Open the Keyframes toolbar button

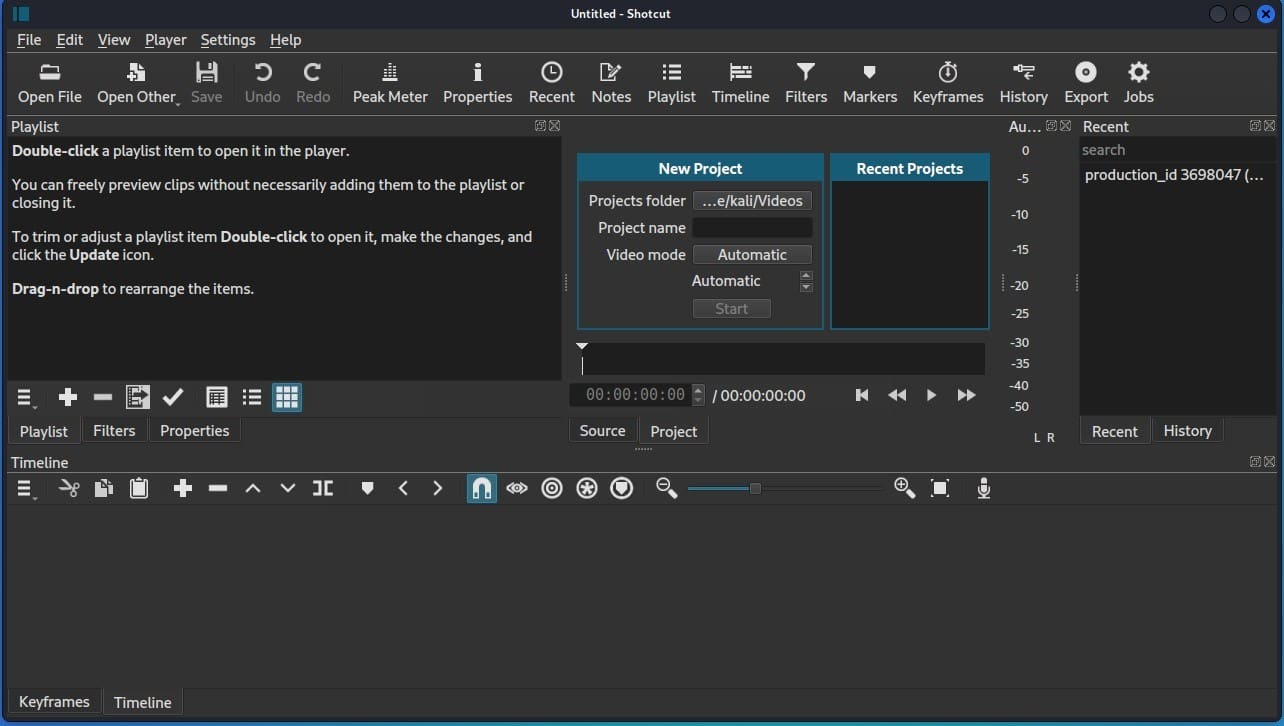click(x=948, y=83)
